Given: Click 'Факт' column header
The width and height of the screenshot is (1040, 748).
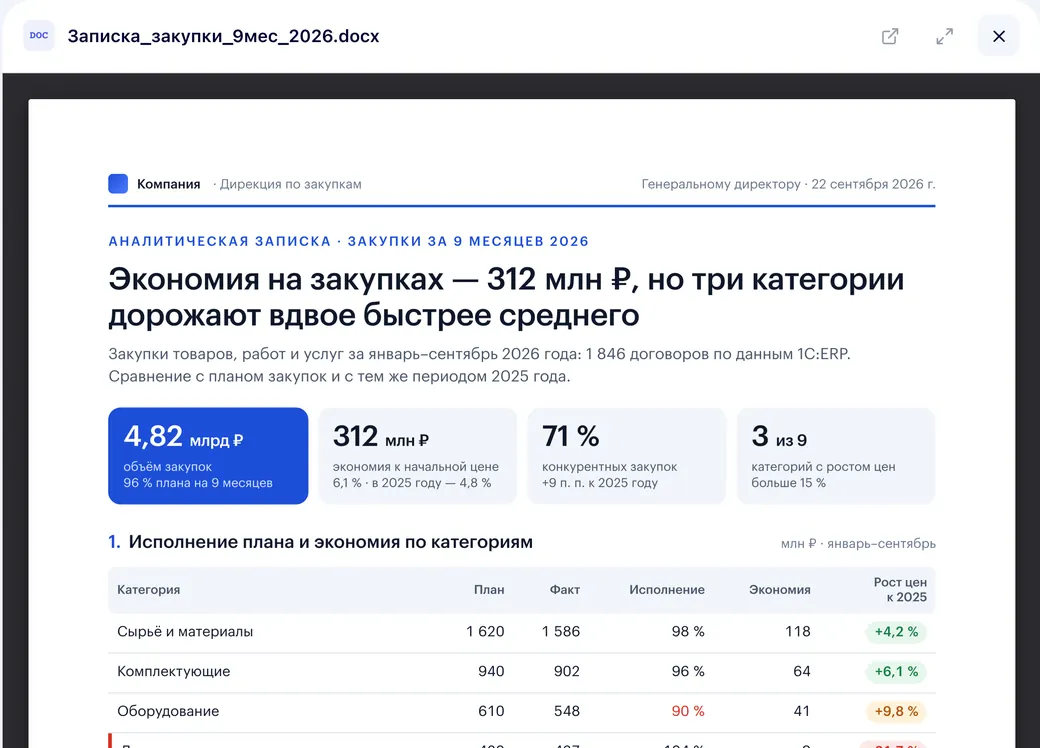Looking at the screenshot, I should [564, 590].
